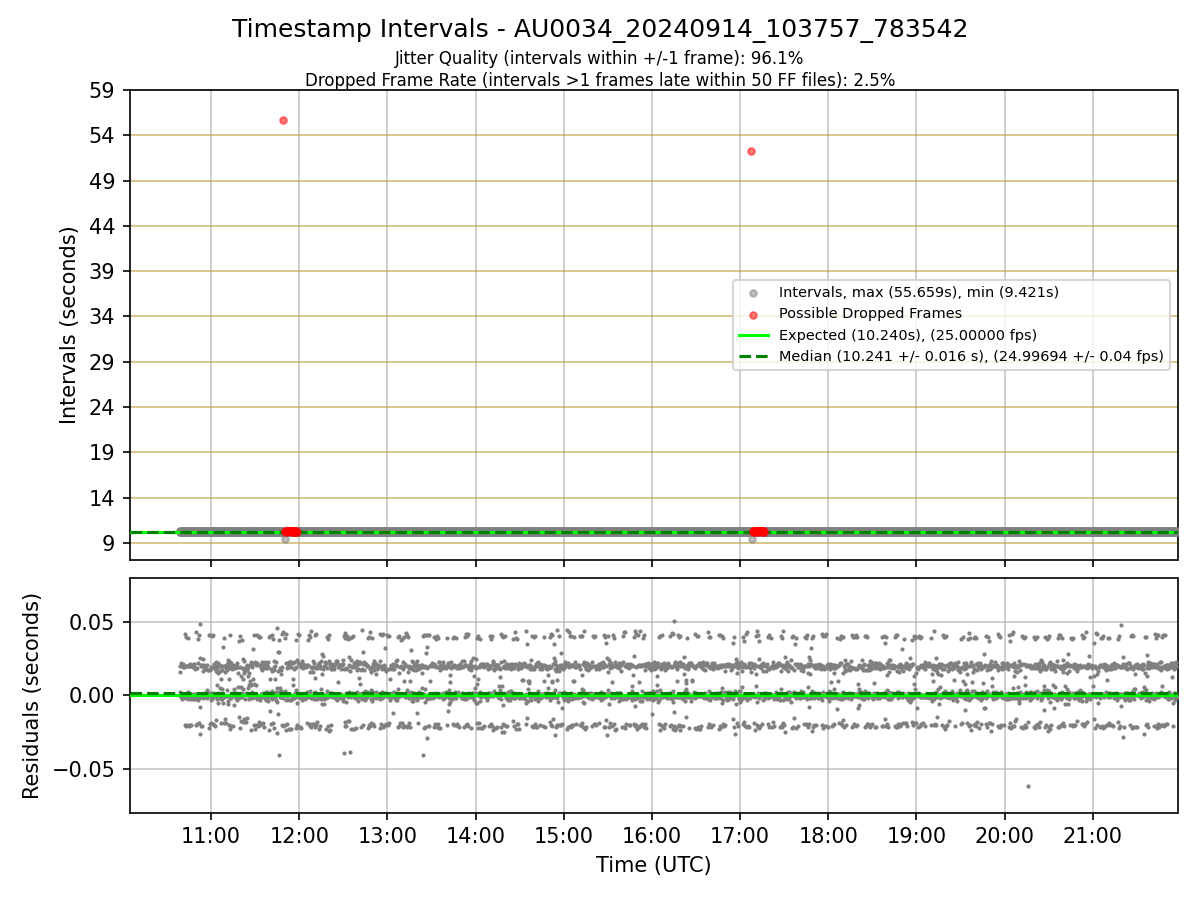Image resolution: width=1200 pixels, height=900 pixels.
Task: Click the 11:00 tick label
Action: click(211, 836)
